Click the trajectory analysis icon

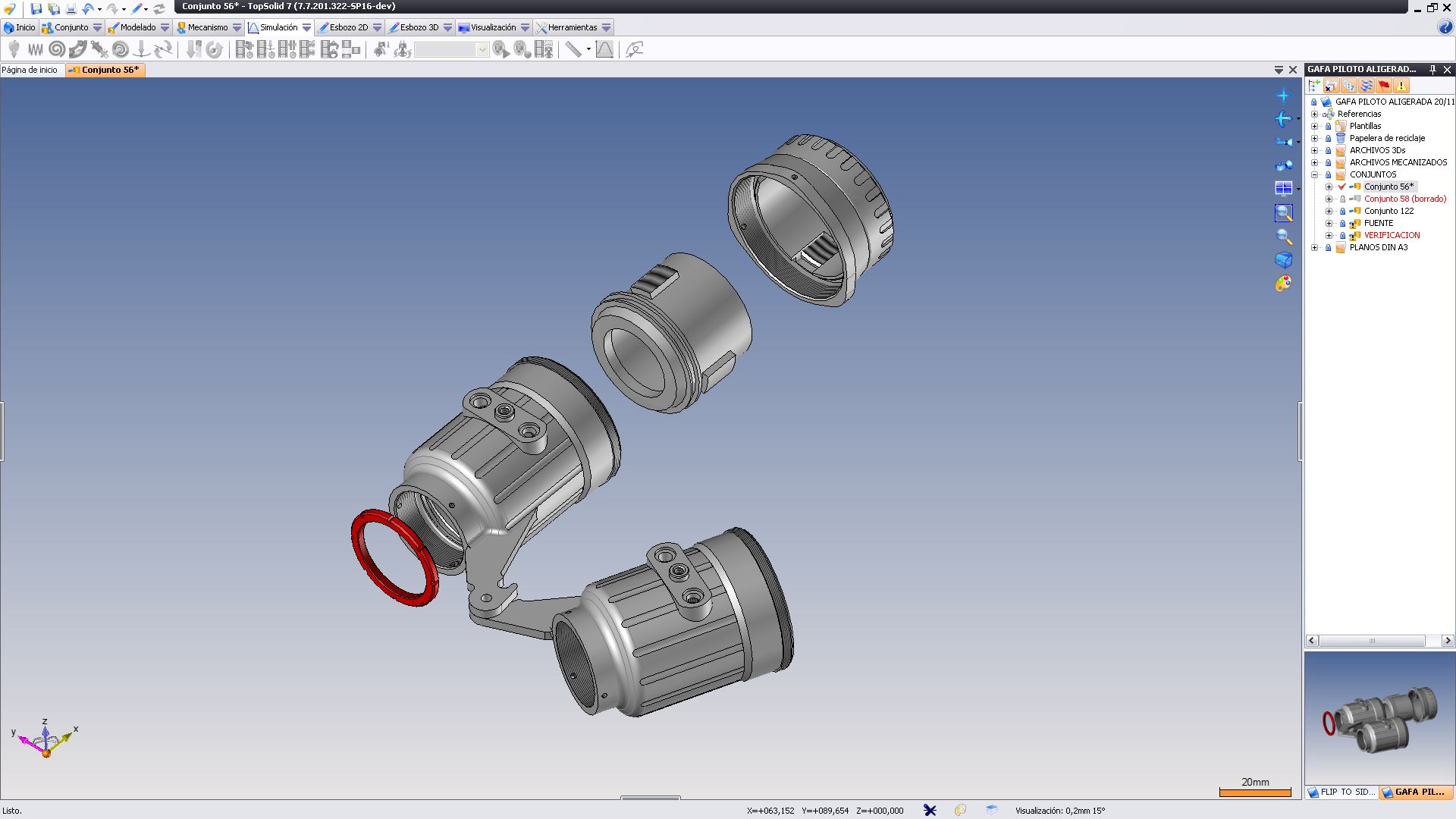click(x=634, y=49)
